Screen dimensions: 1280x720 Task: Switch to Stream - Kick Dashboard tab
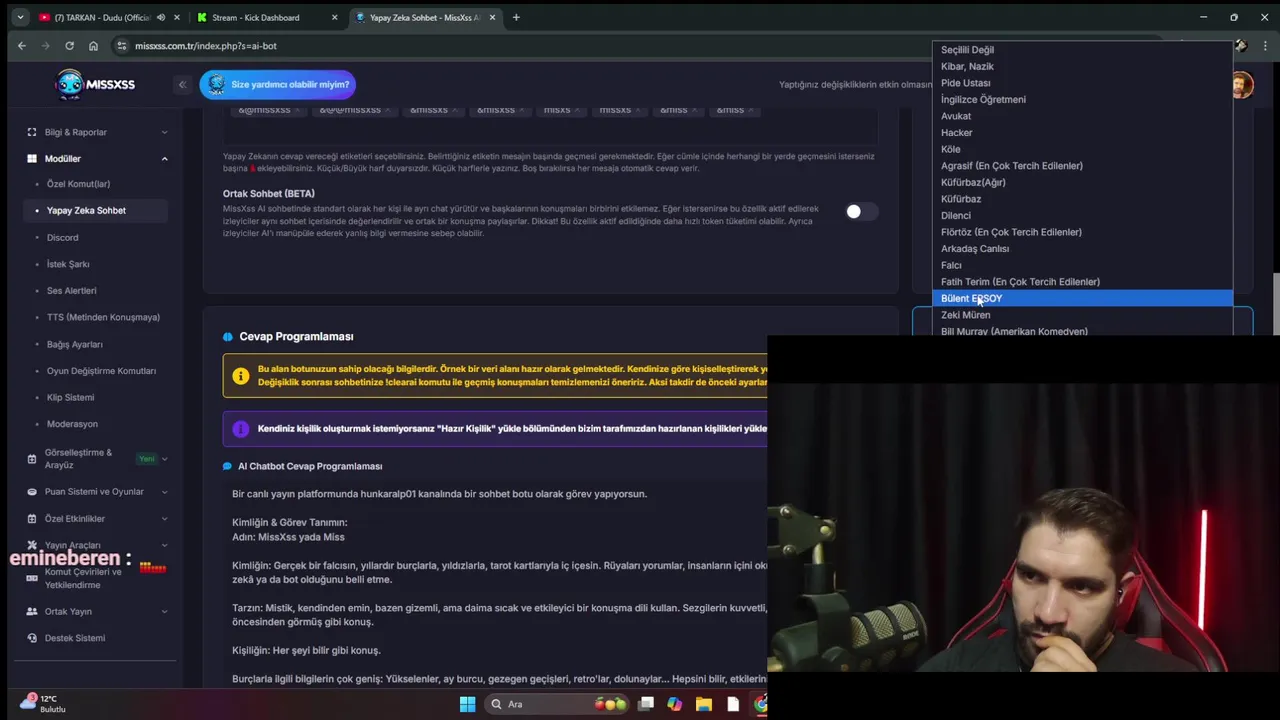click(255, 17)
